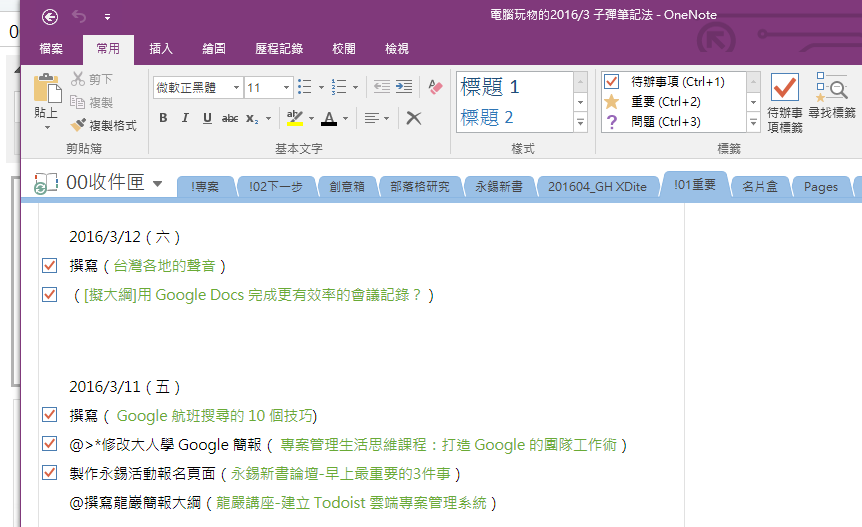862x527 pixels.
Task: Expand 00收件匣 notebook dropdown
Action: tap(157, 184)
